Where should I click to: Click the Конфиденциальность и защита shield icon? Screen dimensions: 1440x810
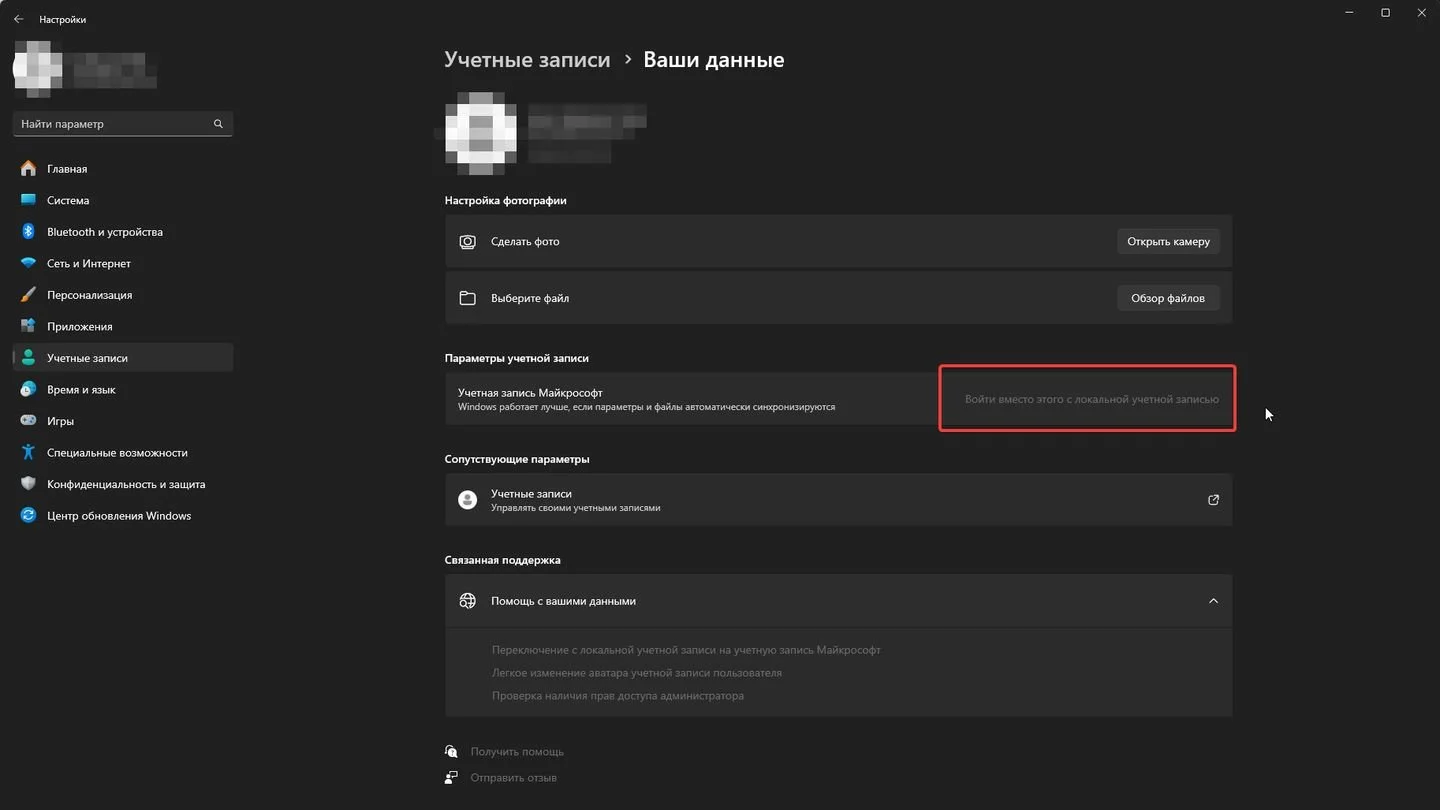(x=28, y=484)
